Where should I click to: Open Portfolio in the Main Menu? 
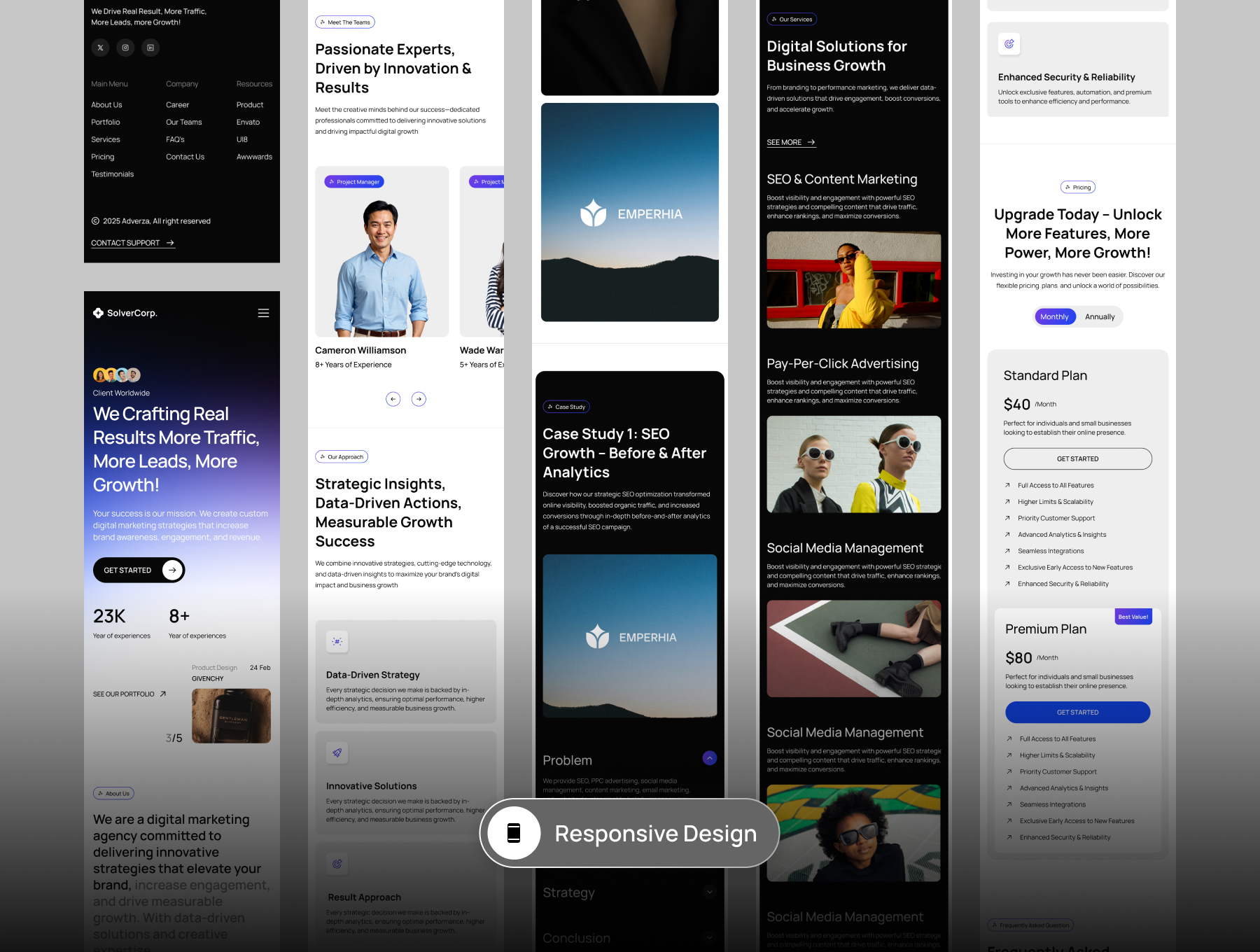point(106,122)
